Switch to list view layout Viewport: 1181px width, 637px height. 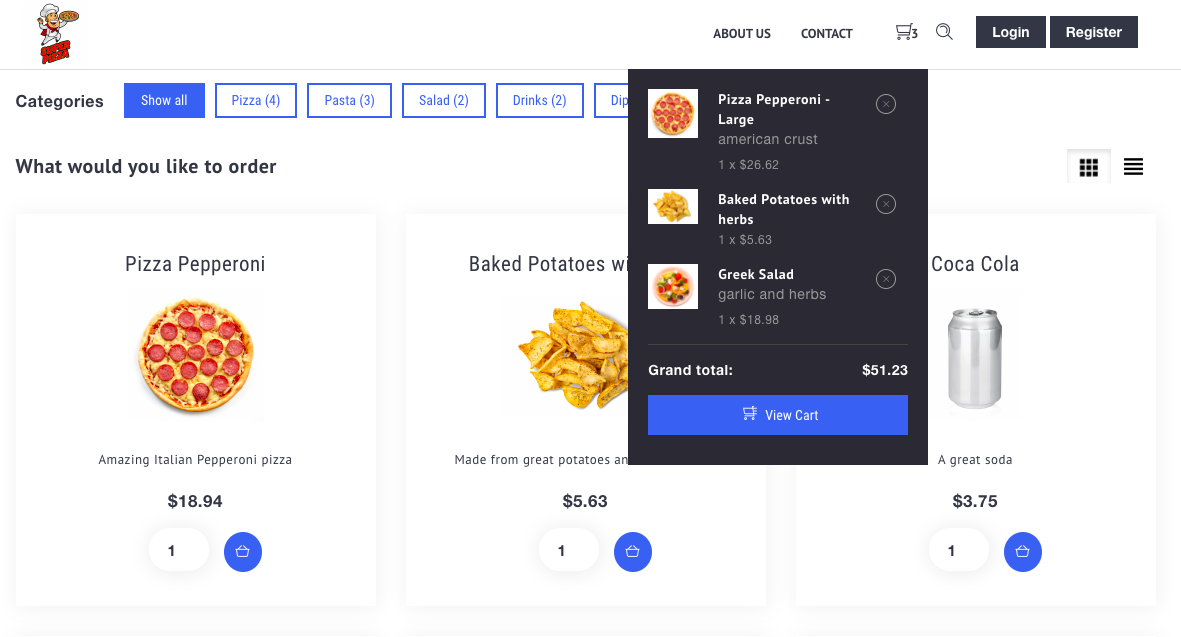[x=1134, y=167]
